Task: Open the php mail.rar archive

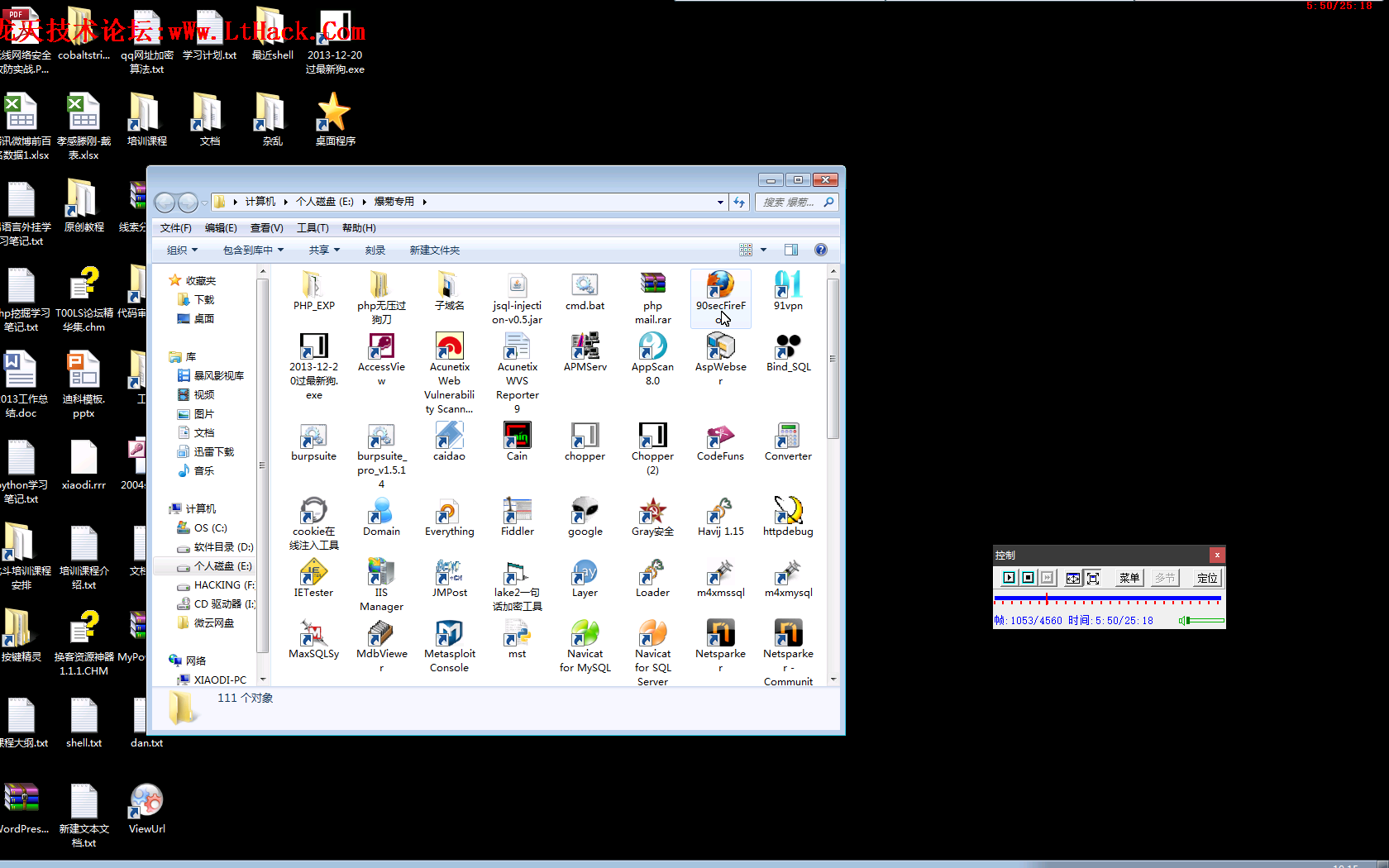Action: pyautogui.click(x=652, y=298)
